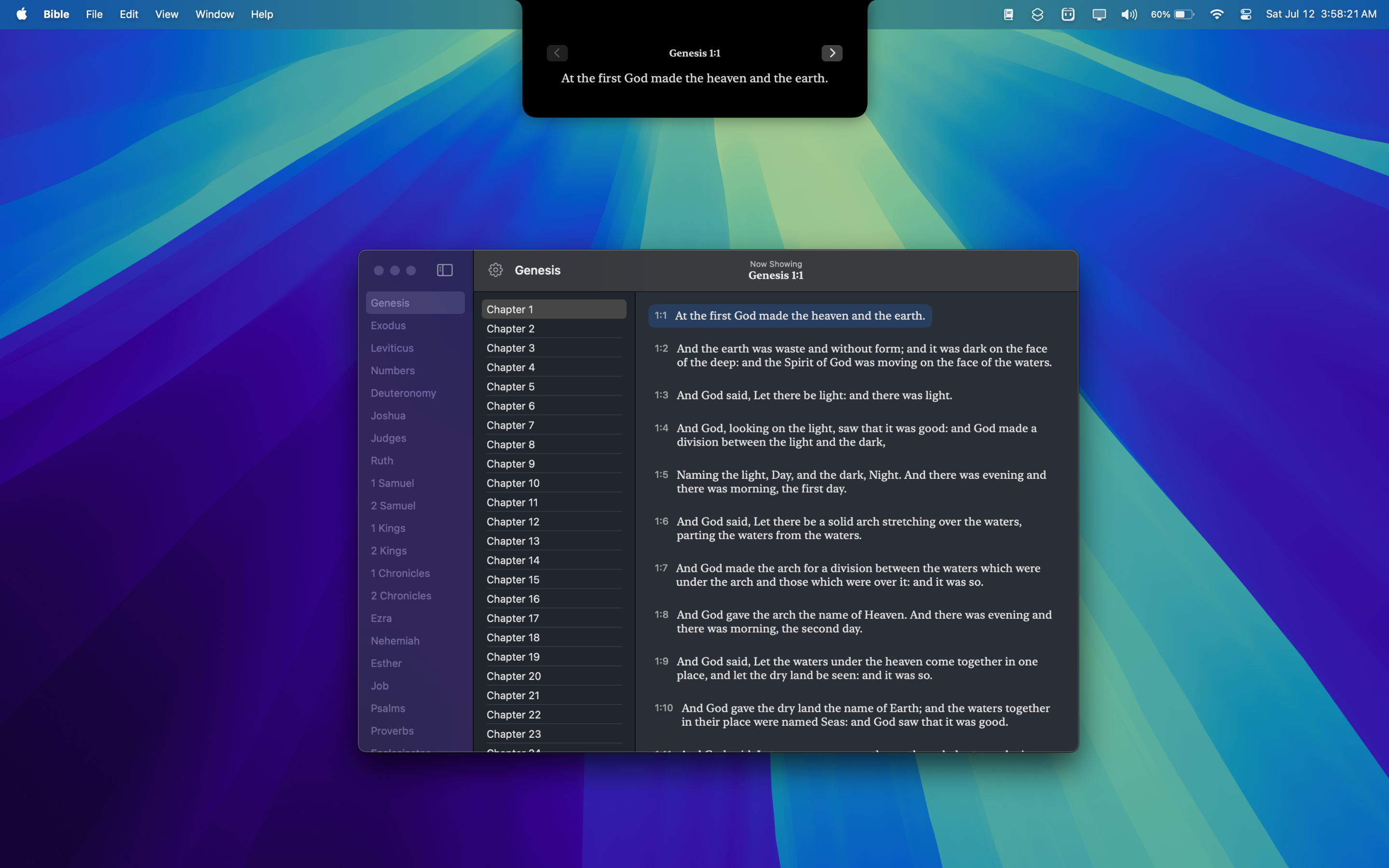This screenshot has width=1389, height=868.
Task: Click the date and time clock
Action: click(x=1321, y=14)
